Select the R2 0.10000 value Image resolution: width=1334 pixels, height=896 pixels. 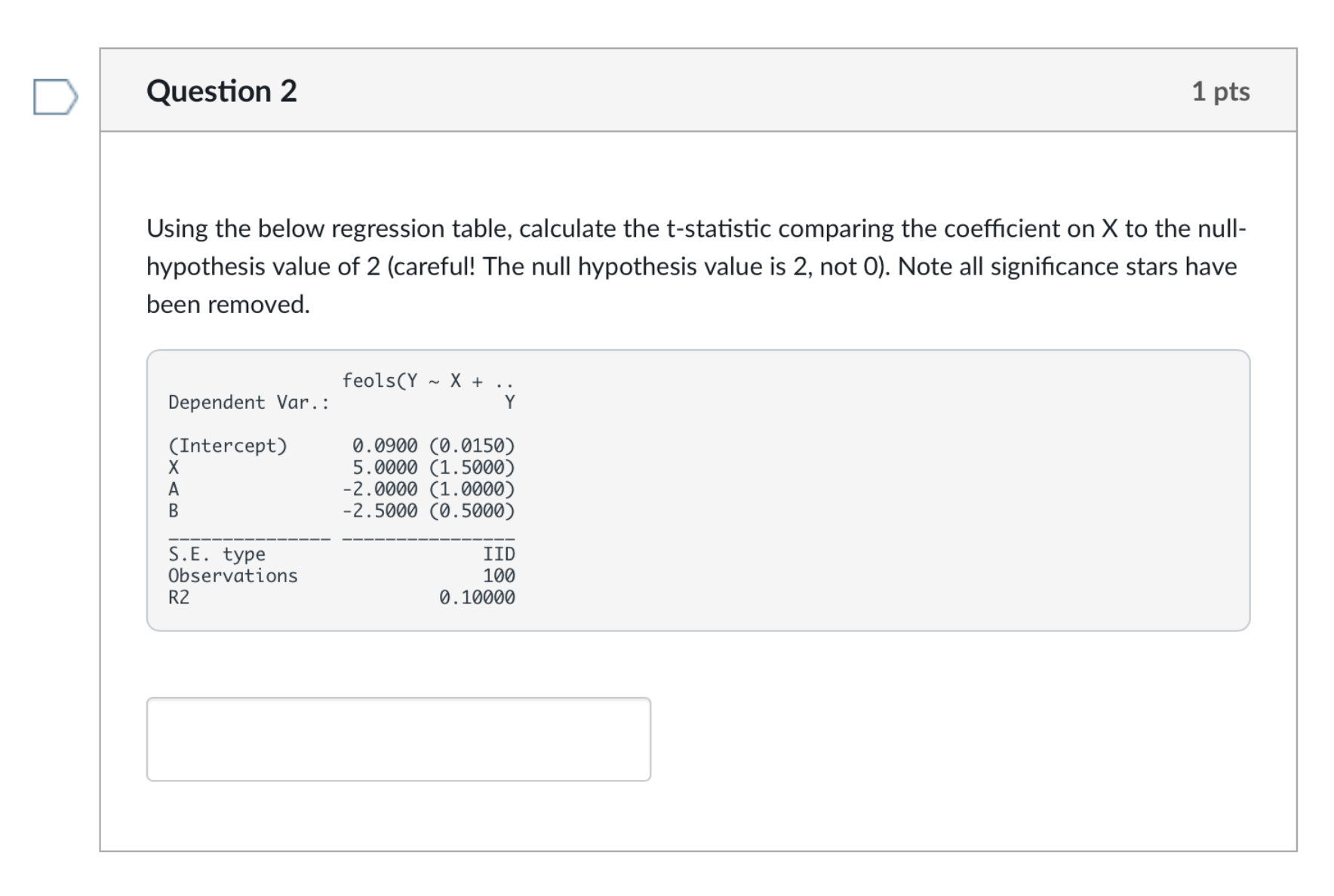pyautogui.click(x=478, y=597)
